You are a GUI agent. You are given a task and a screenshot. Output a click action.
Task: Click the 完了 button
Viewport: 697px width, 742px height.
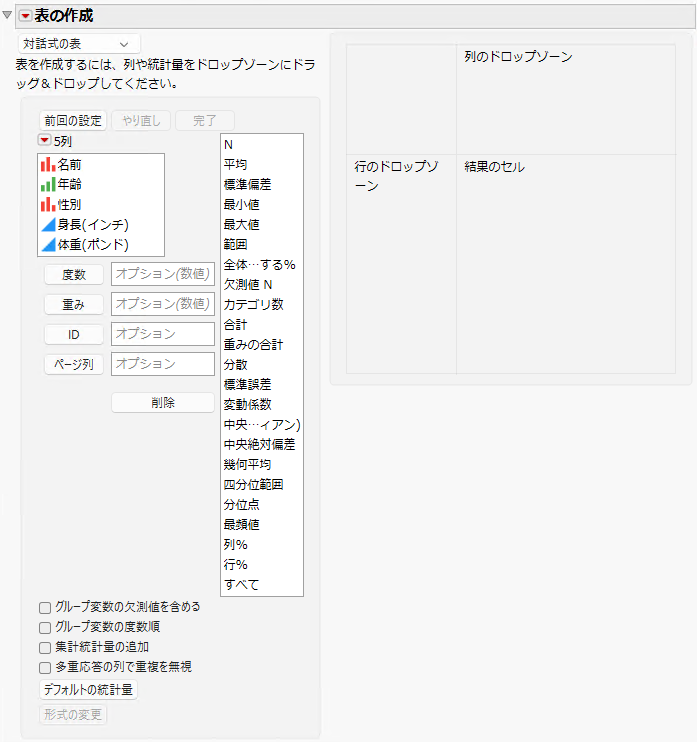tap(205, 121)
